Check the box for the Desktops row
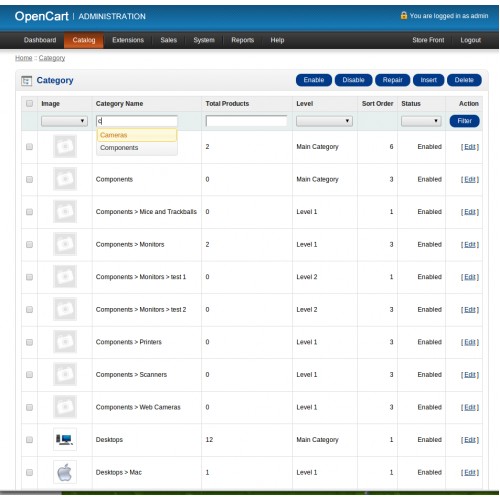This screenshot has height=500, width=500. 29,440
